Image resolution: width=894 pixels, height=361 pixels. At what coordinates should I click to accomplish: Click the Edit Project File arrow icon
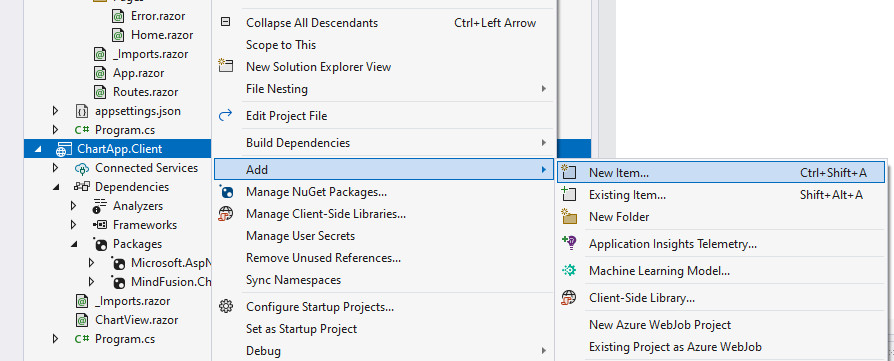[x=226, y=116]
